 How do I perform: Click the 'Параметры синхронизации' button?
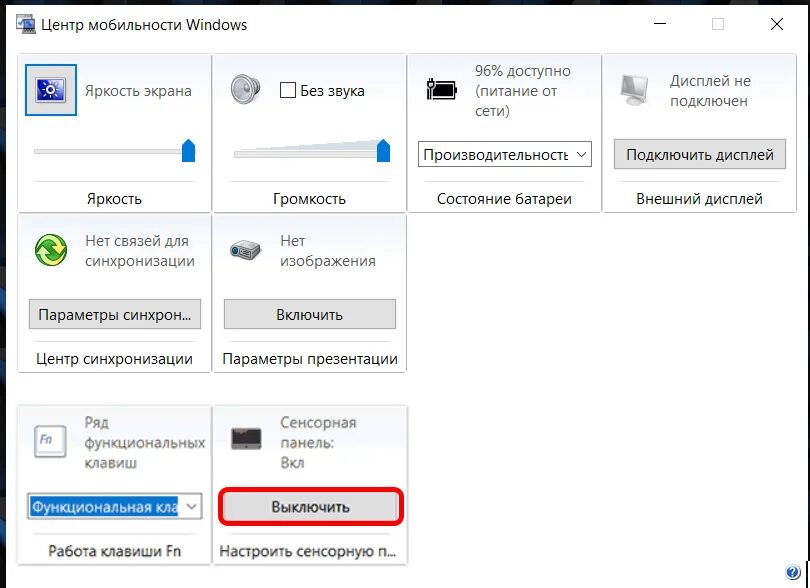(x=114, y=314)
